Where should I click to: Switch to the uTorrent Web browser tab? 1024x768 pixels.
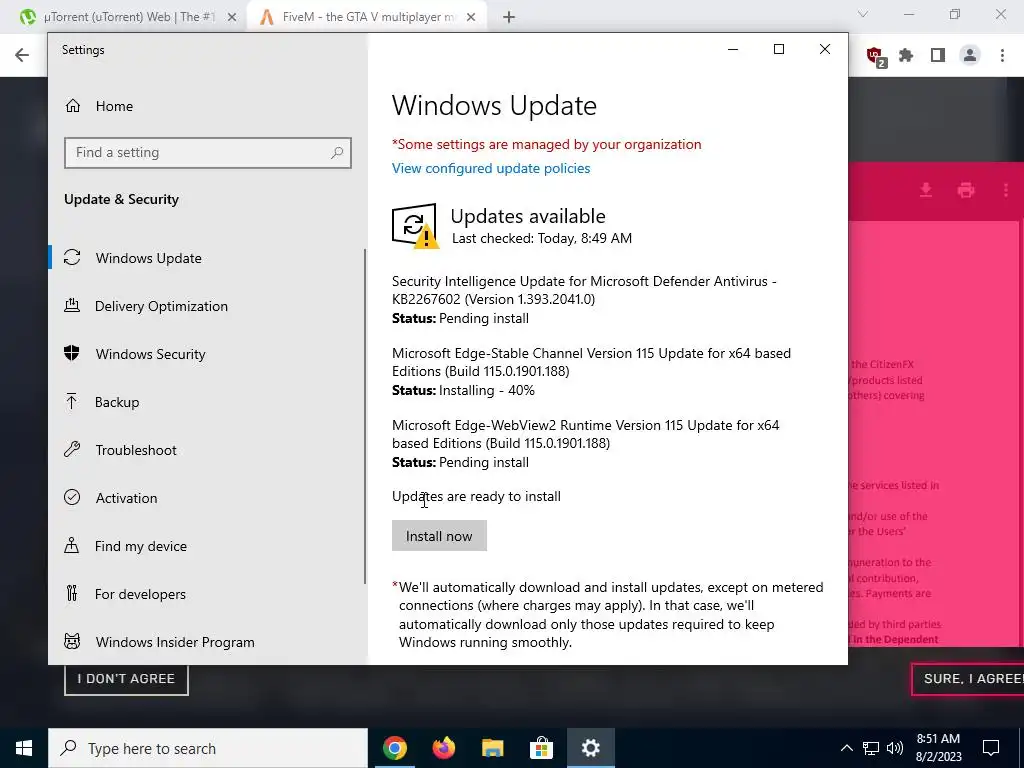click(x=128, y=17)
